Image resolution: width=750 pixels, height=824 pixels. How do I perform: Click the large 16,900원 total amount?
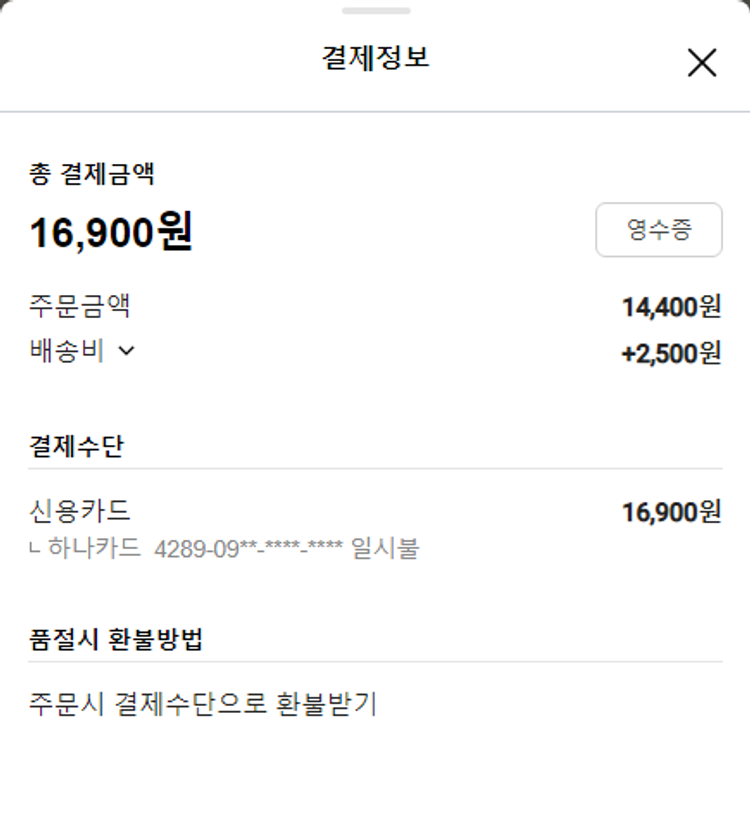click(111, 233)
